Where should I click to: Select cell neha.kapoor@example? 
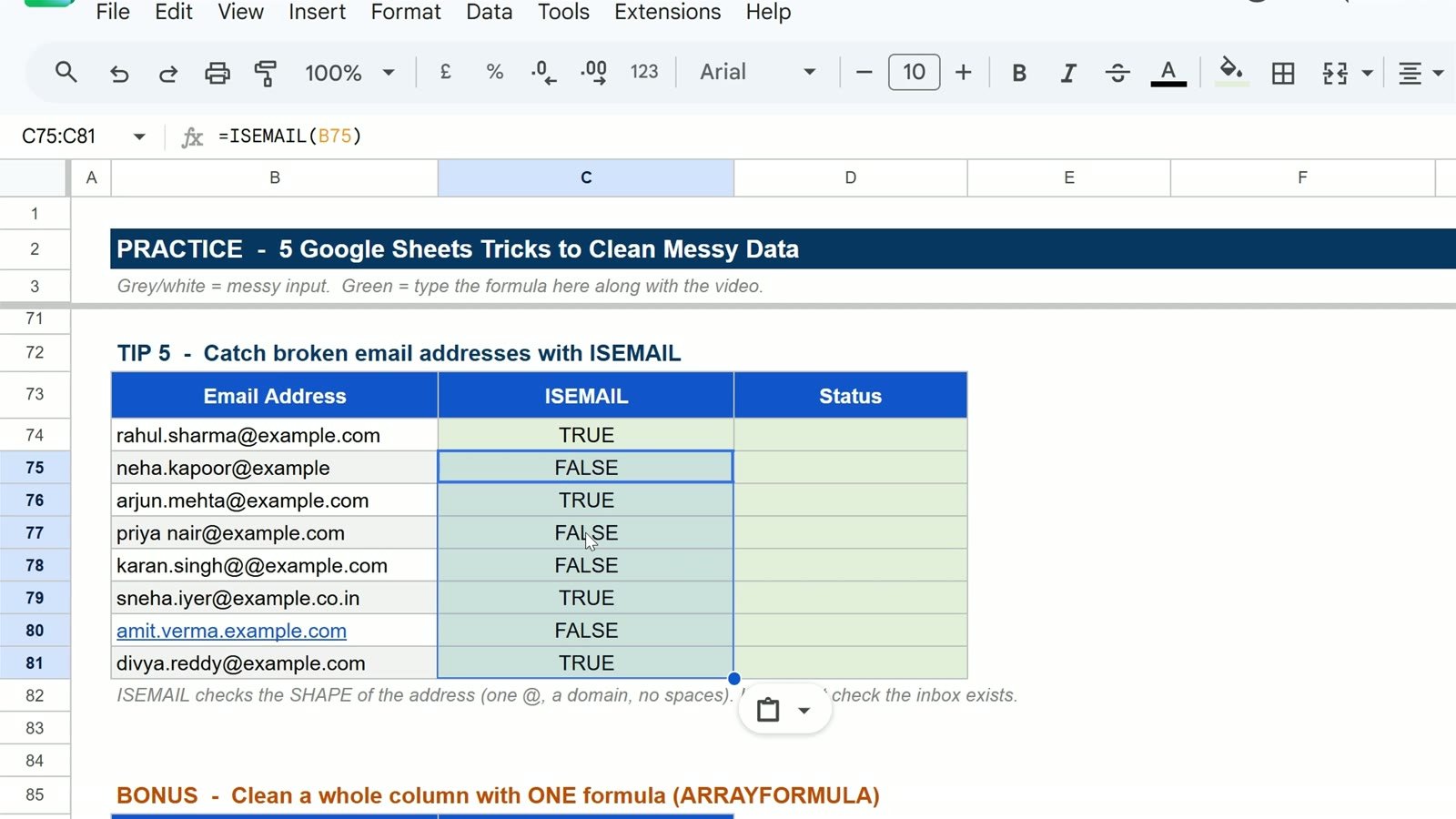click(x=275, y=468)
